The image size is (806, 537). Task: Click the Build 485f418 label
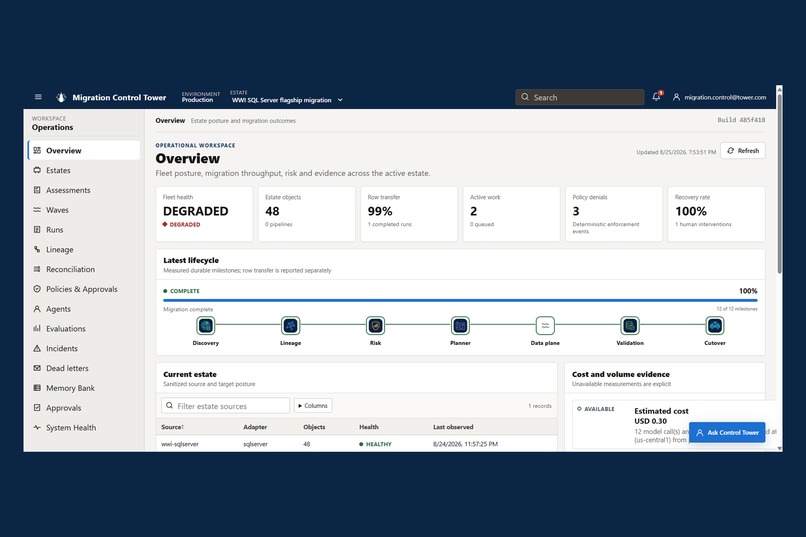point(741,120)
